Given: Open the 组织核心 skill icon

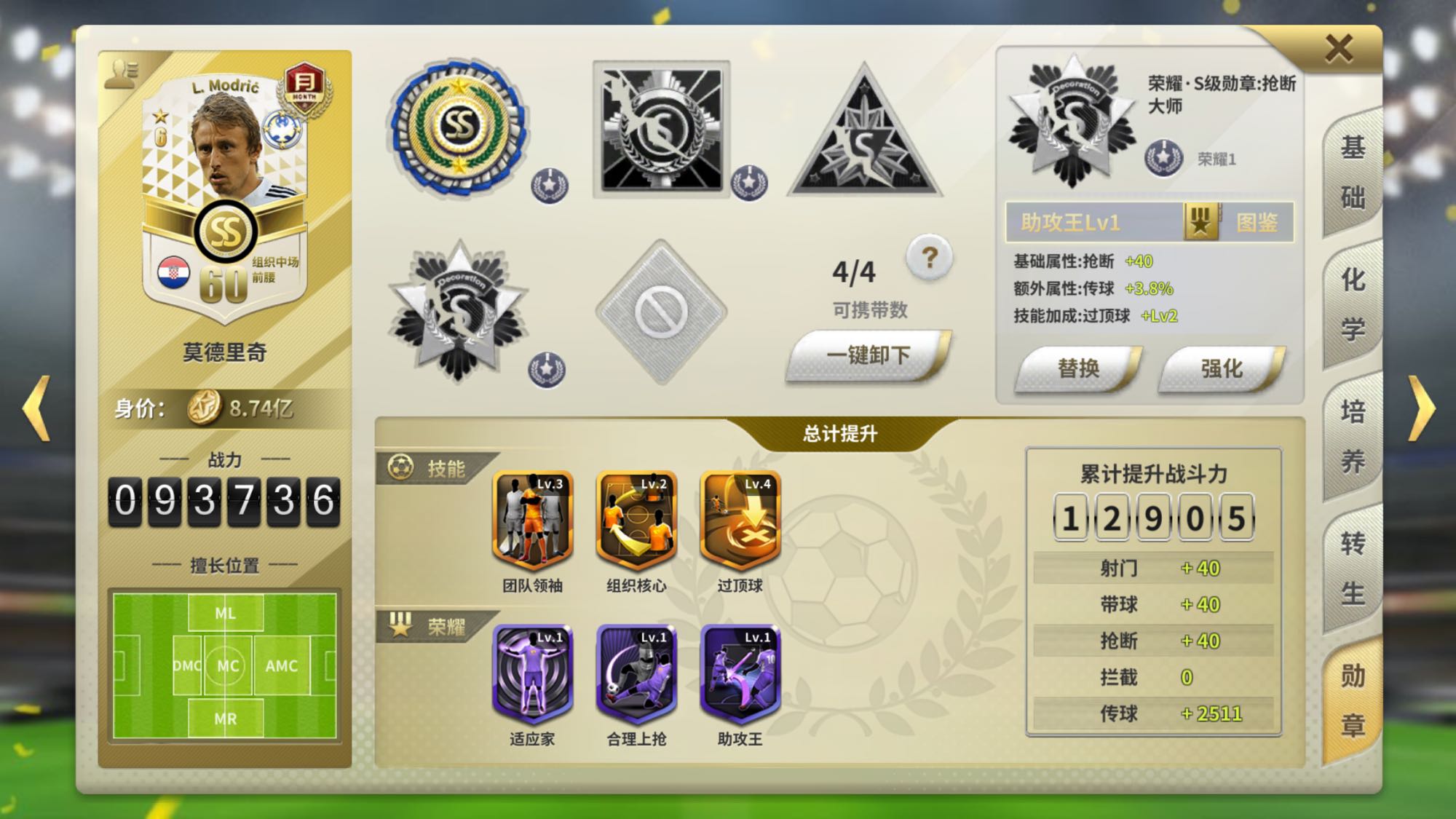Looking at the screenshot, I should click(x=637, y=520).
